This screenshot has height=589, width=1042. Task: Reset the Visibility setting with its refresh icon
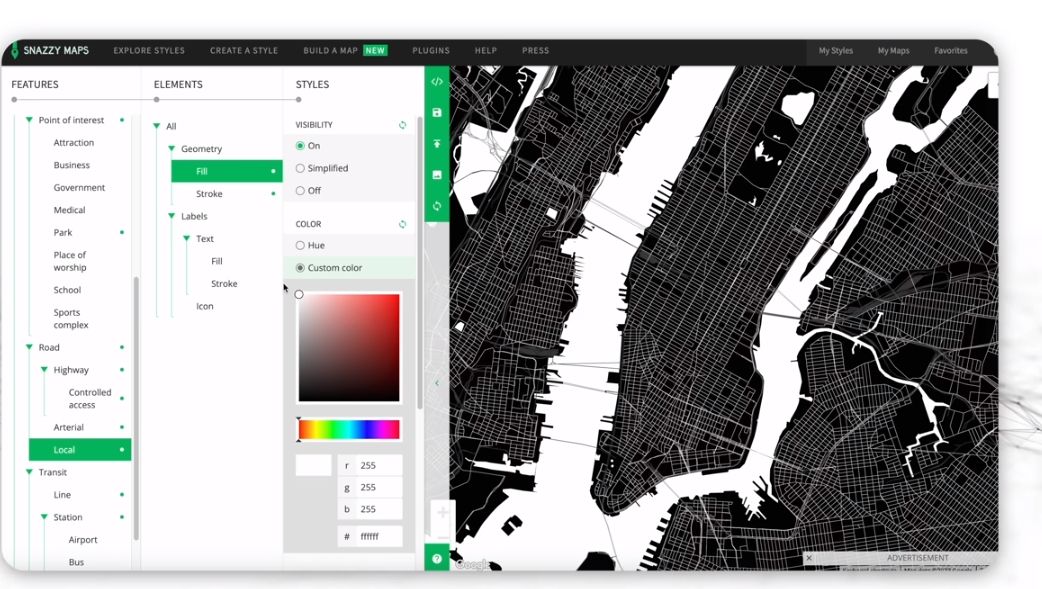pos(403,125)
